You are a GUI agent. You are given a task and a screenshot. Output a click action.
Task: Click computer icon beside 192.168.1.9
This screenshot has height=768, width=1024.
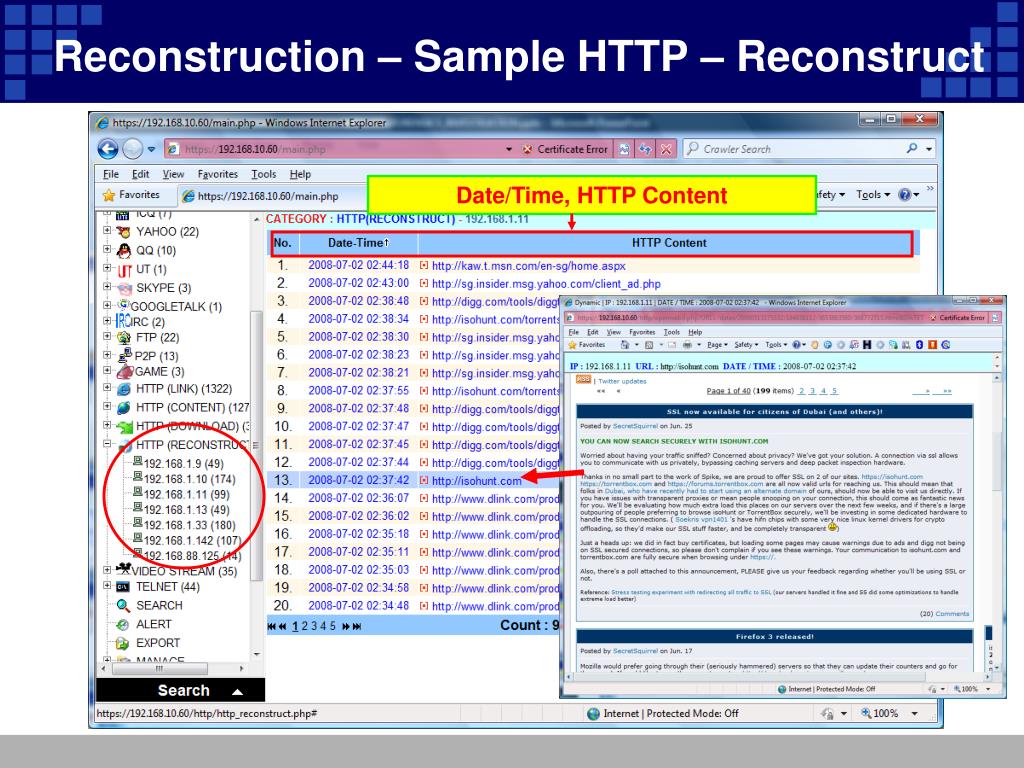click(x=138, y=461)
